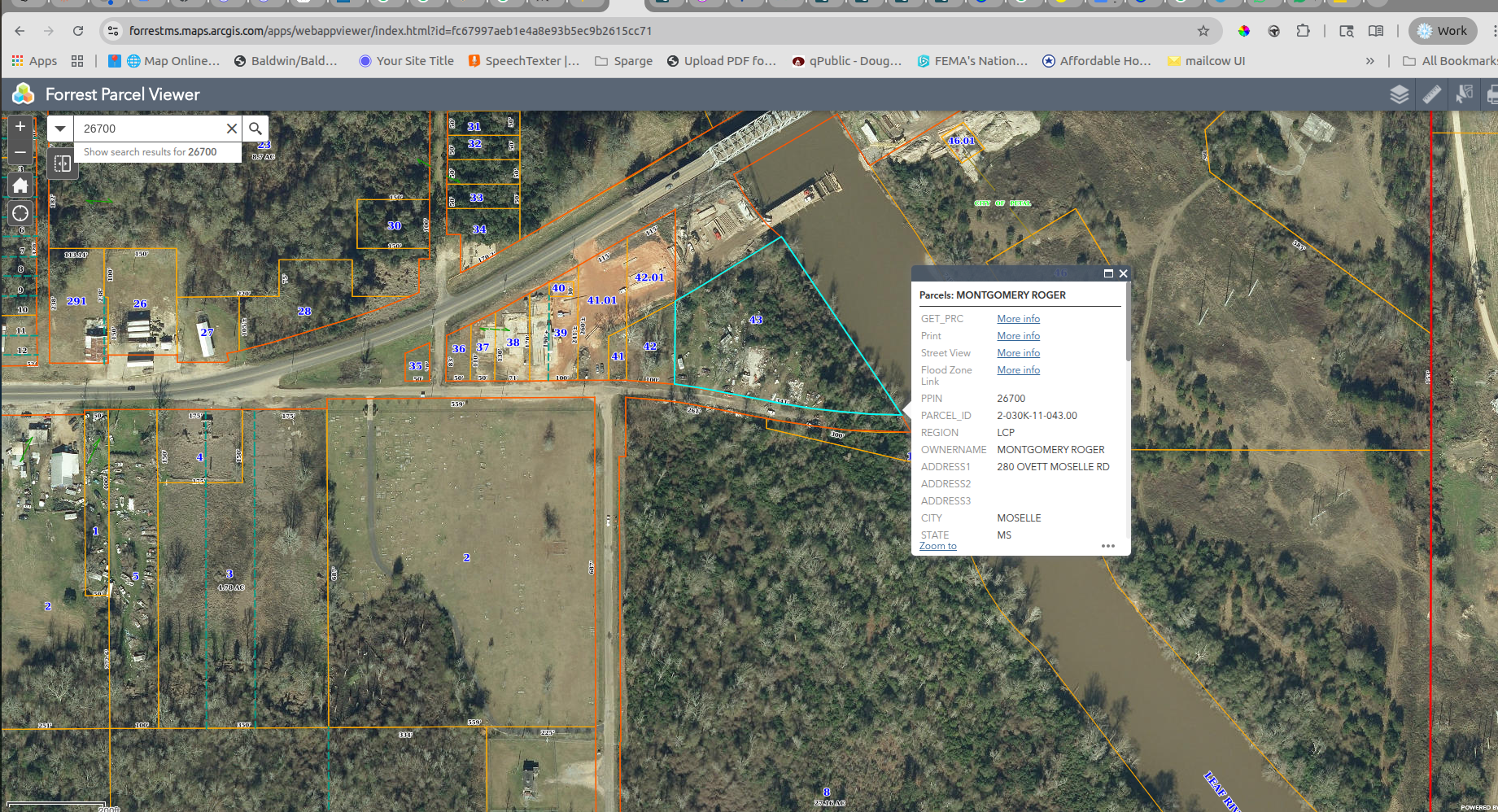Return to the default map extent via Home
Image resolution: width=1498 pixels, height=812 pixels.
pos(20,185)
